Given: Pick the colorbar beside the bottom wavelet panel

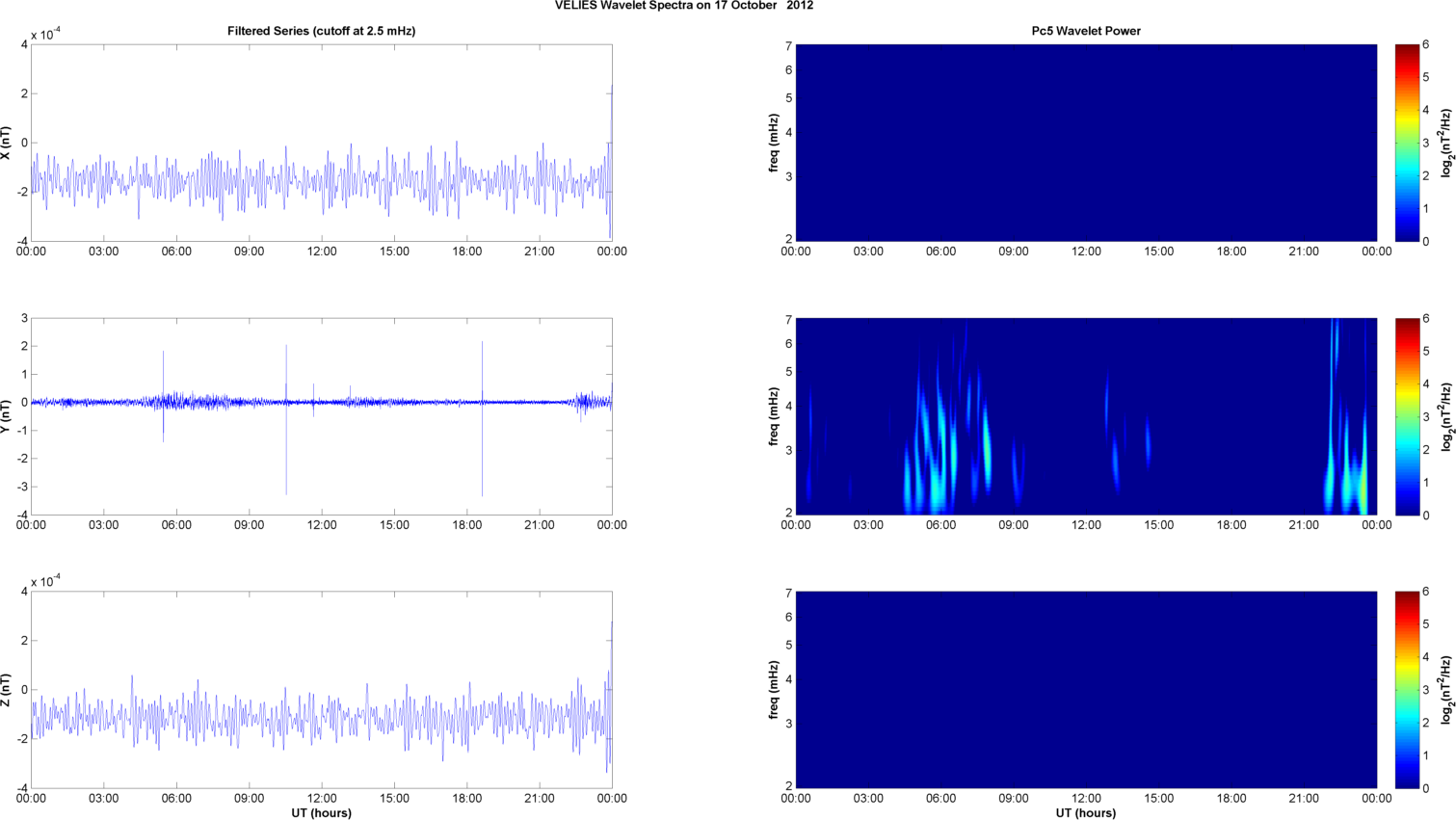Looking at the screenshot, I should click(x=1407, y=690).
